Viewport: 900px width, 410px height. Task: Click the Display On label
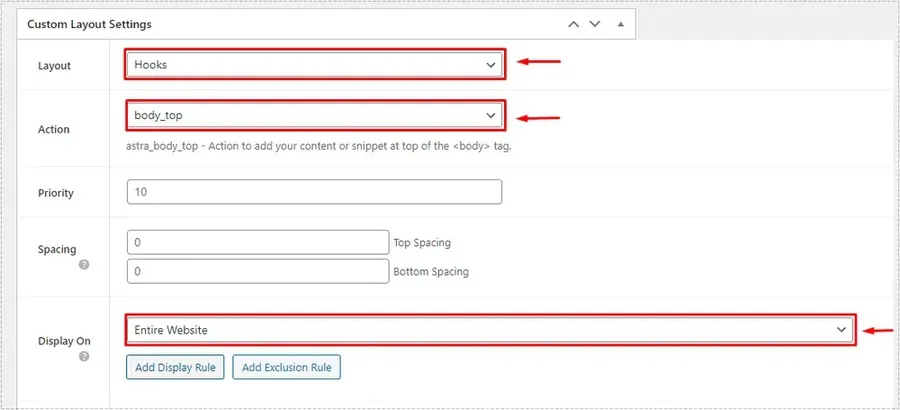click(x=64, y=341)
